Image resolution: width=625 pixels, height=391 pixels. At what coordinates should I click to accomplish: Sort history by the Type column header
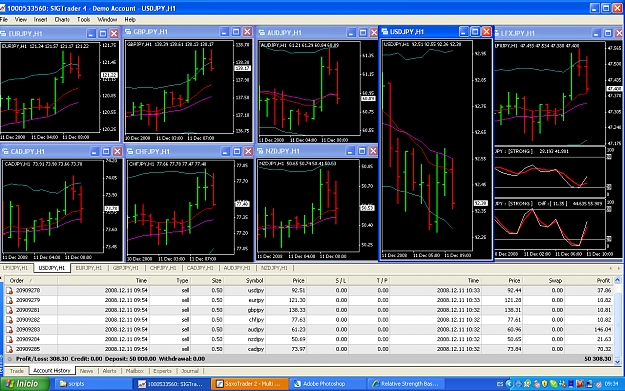click(170, 281)
